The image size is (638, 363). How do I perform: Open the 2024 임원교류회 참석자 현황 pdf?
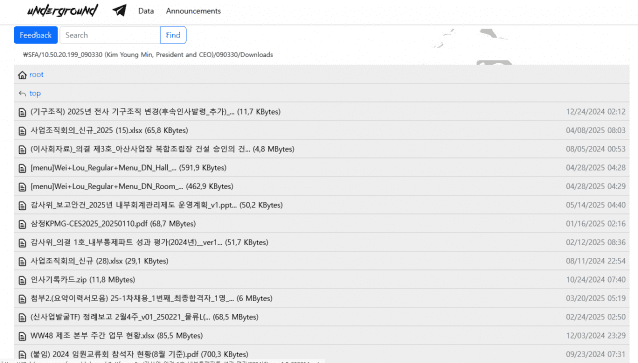click(x=139, y=354)
